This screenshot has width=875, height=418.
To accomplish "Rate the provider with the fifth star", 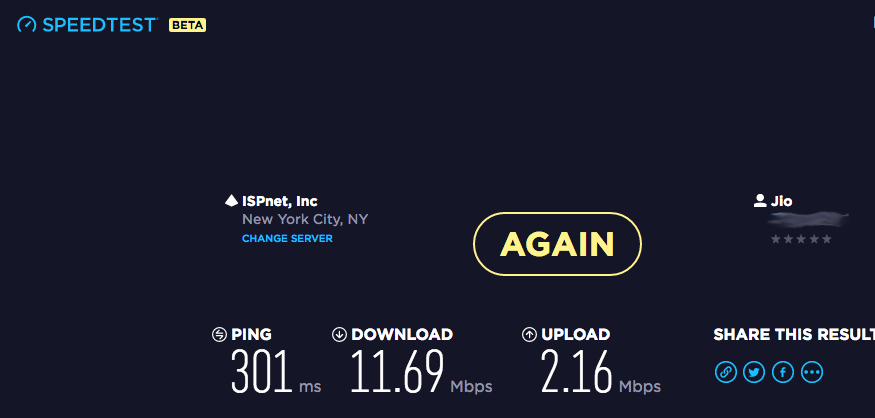I will (826, 240).
